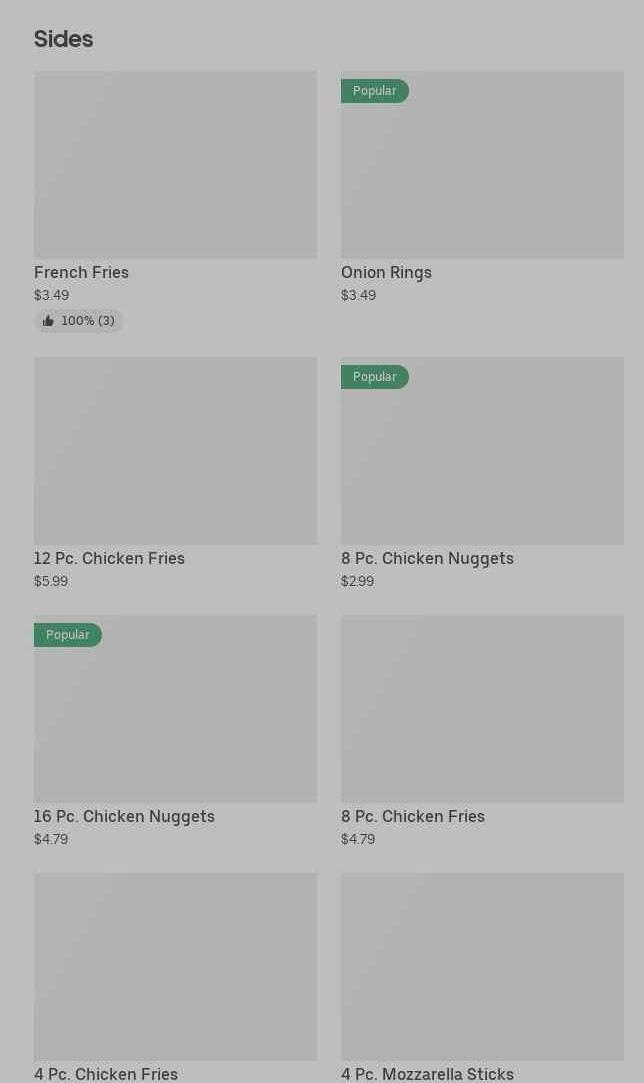Click the Popular badge on 16 Pc. Chicken Nuggets
Screen dimensions: 644x1083
point(68,635)
